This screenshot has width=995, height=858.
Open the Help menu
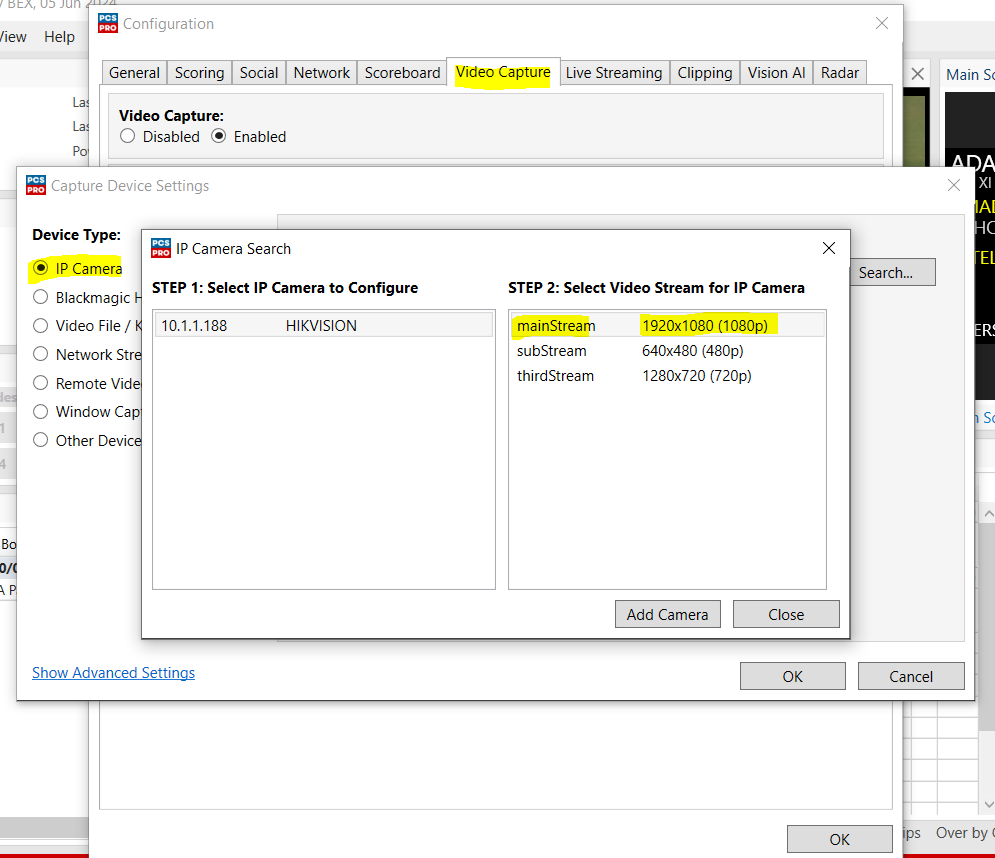click(x=59, y=37)
